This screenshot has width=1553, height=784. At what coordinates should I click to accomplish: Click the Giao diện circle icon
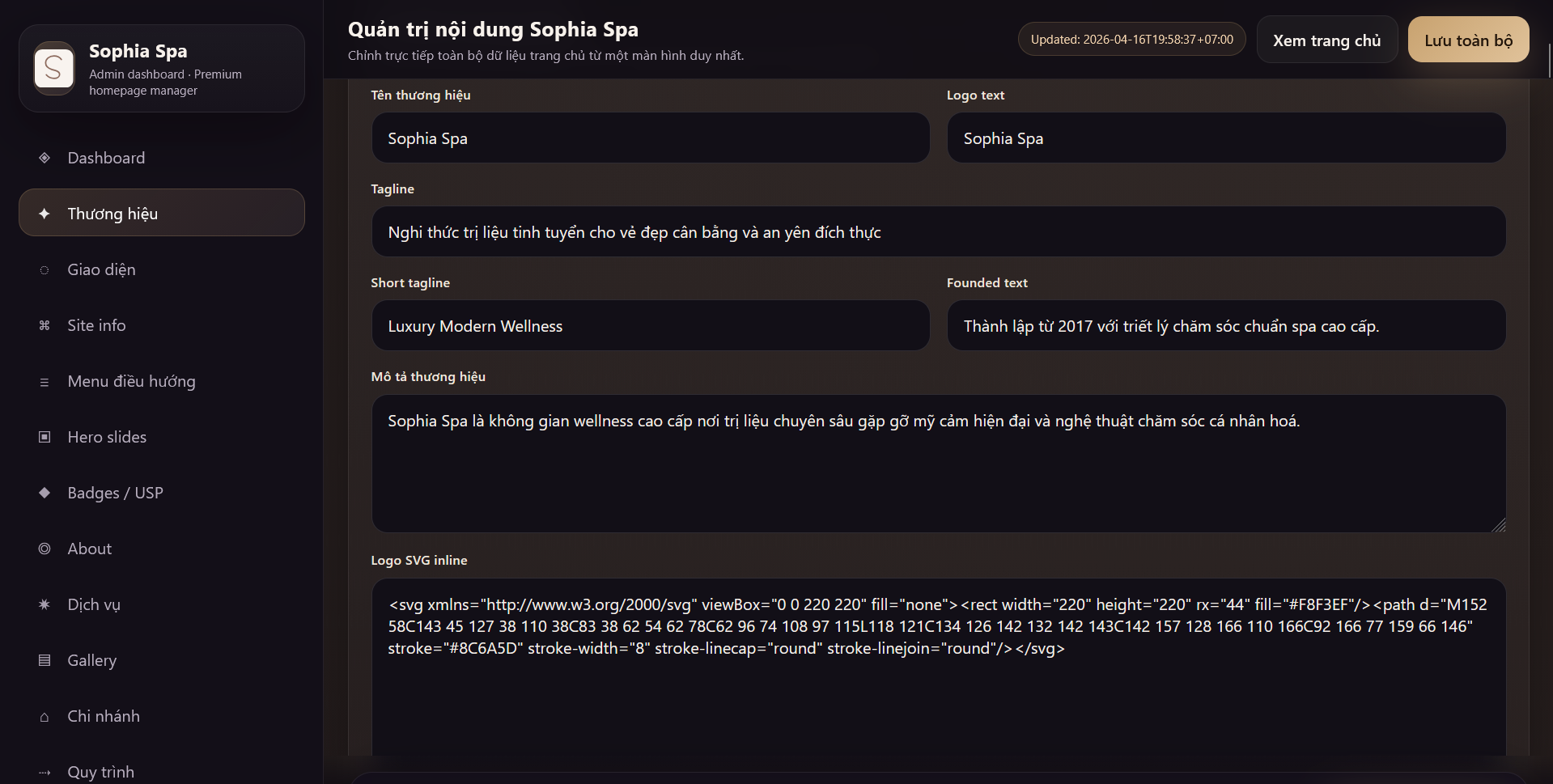[x=45, y=270]
